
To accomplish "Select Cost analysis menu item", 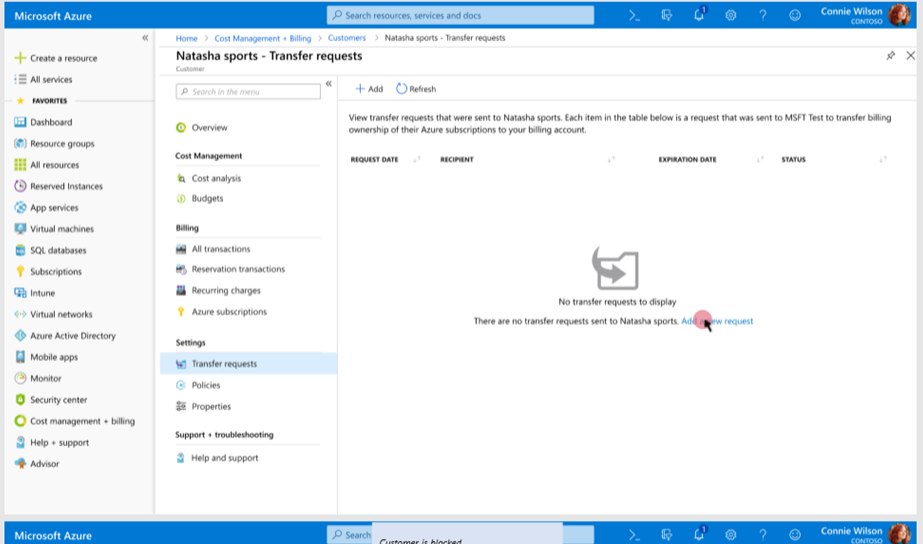I will tap(208, 178).
